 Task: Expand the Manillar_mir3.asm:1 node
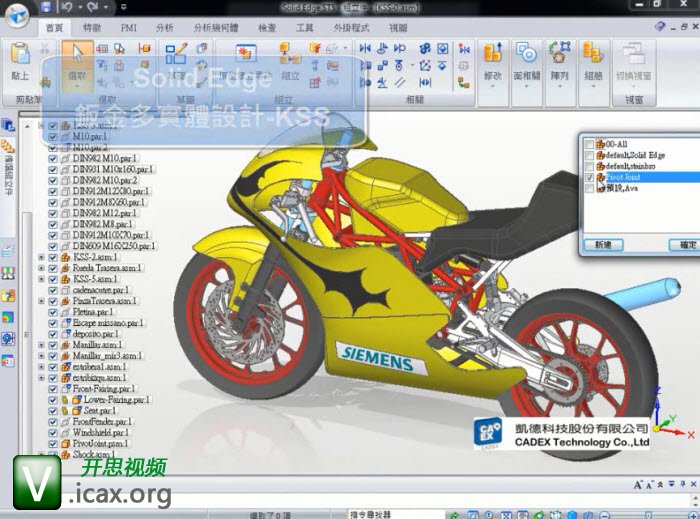[41, 356]
